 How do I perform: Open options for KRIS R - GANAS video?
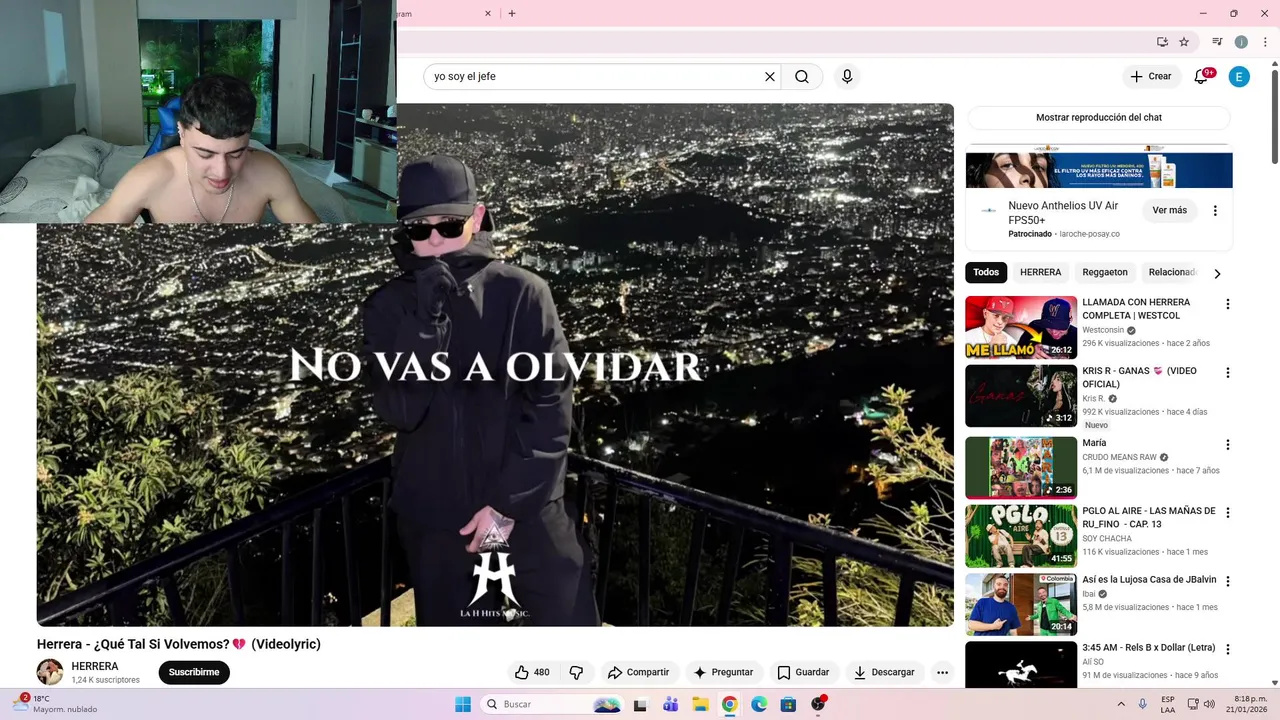(1228, 373)
